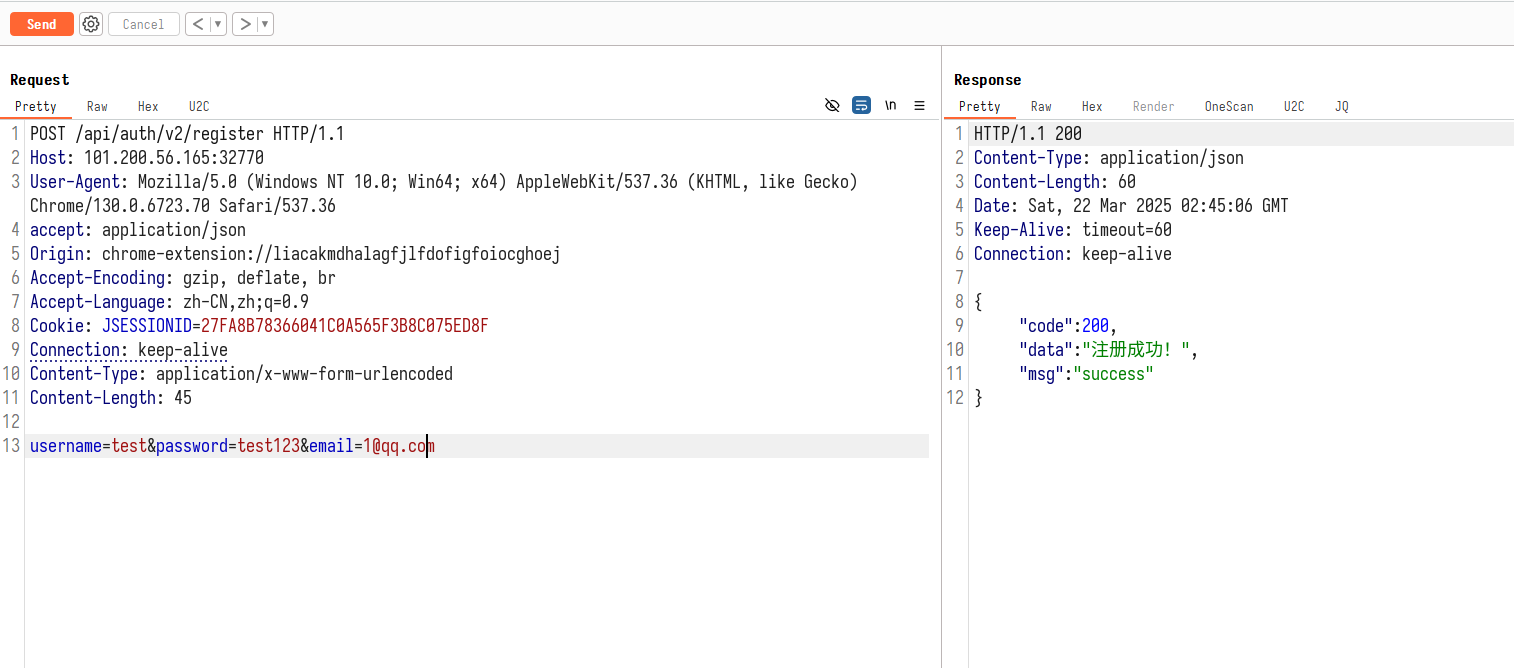
Task: Click the request body line with username=test
Action: coord(232,446)
